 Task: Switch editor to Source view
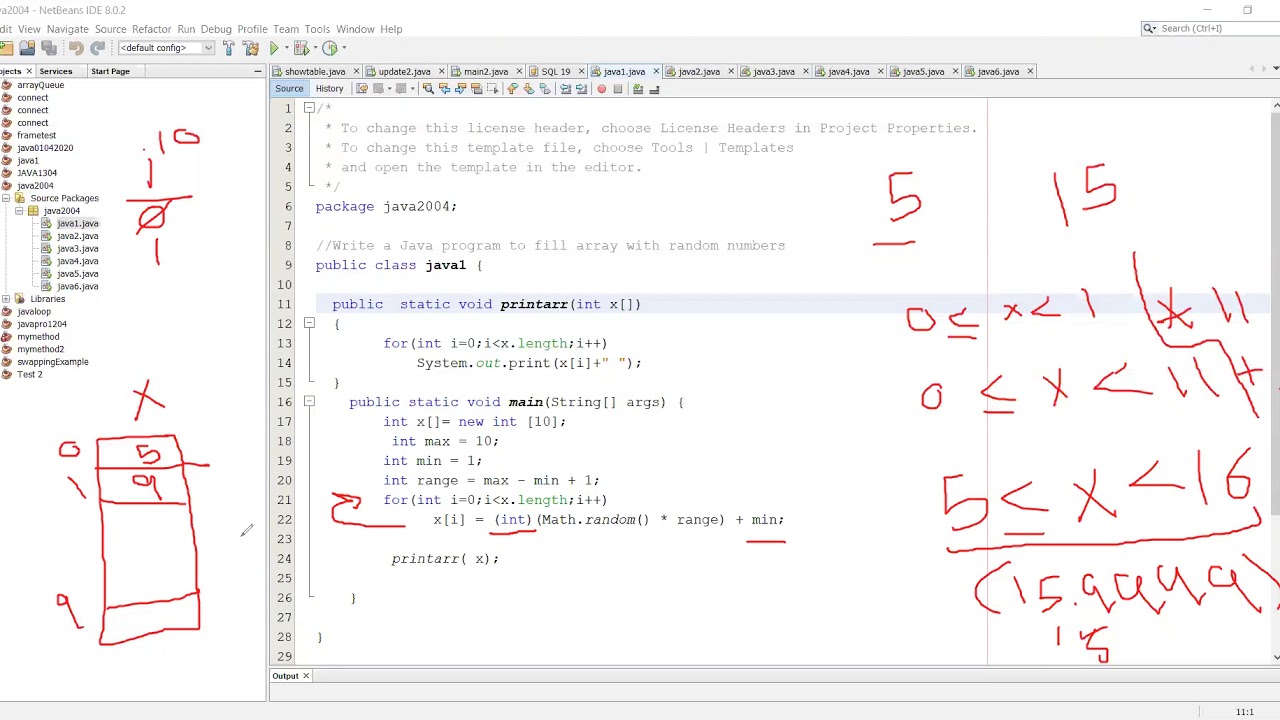[289, 89]
